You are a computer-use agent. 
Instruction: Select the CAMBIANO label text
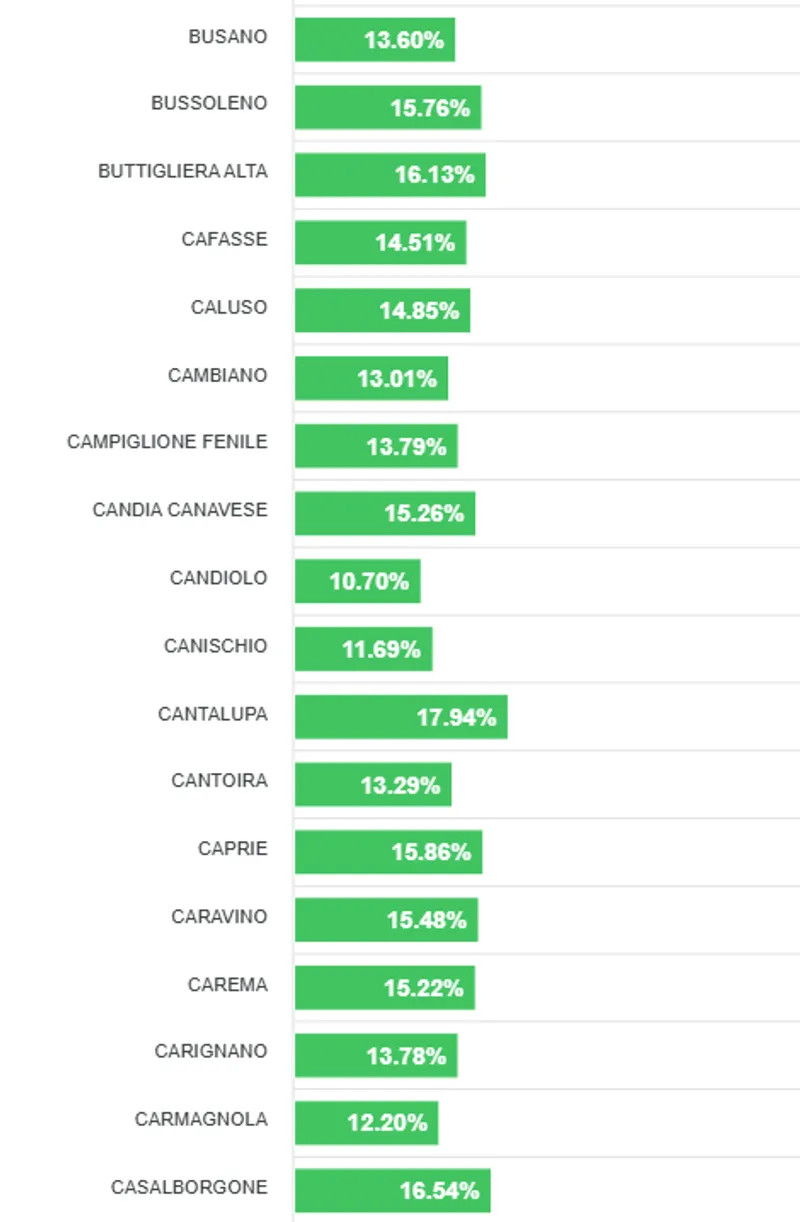point(217,375)
